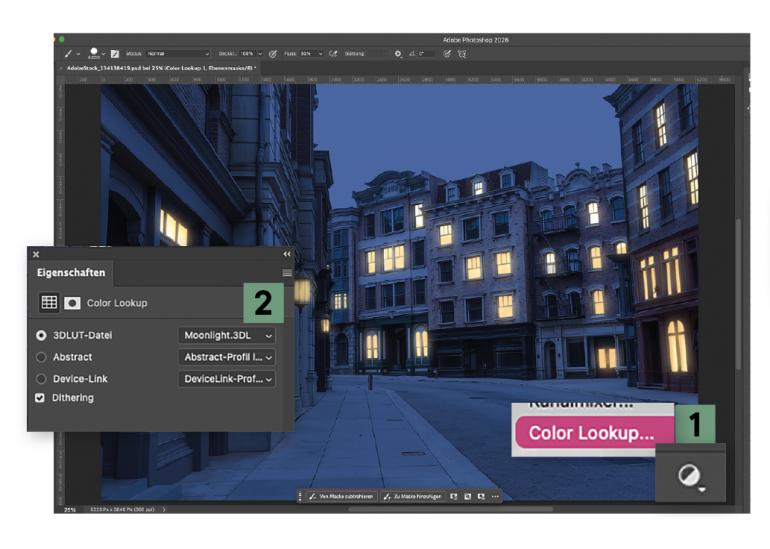Open the Eigenschaften panel menu
Viewport: 770px width, 549px height.
point(287,273)
